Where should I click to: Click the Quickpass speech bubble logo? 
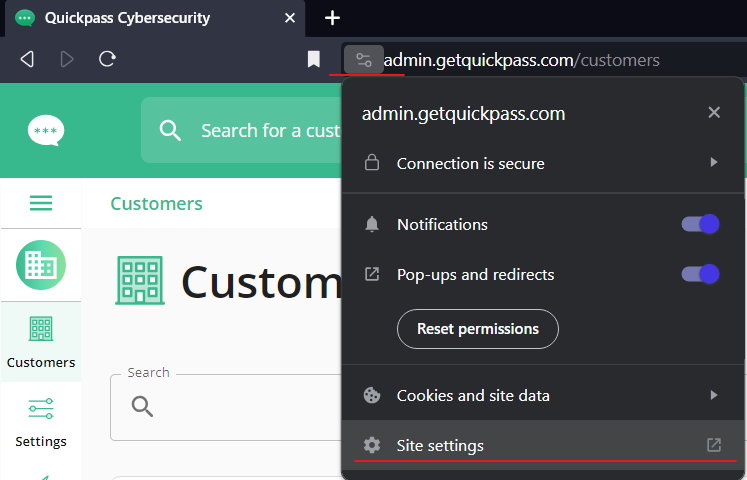(46, 130)
